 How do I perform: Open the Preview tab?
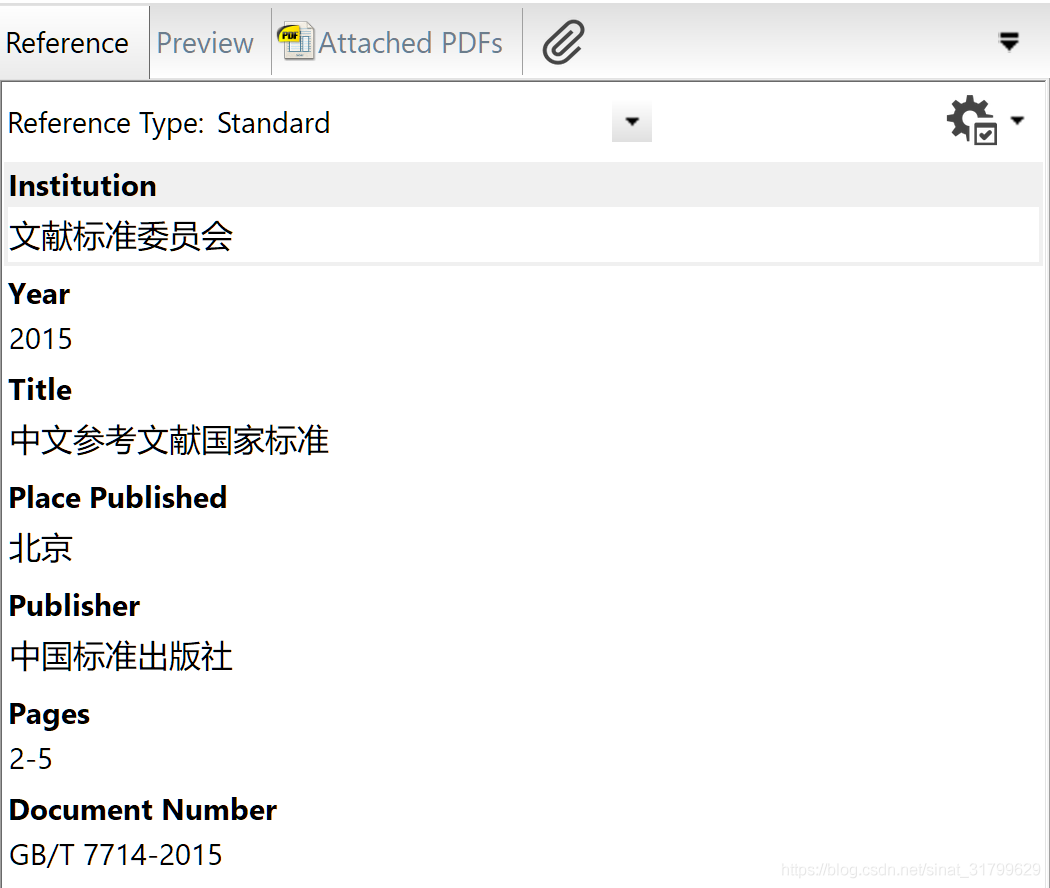pos(206,43)
